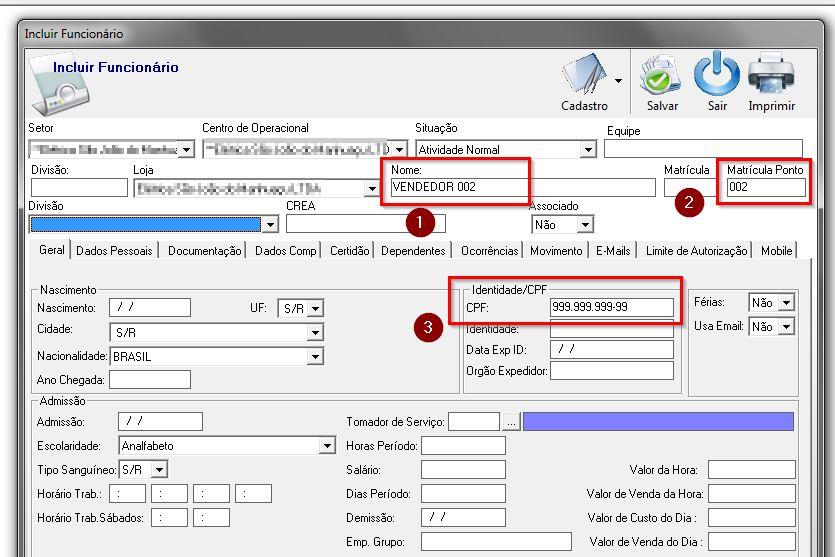Open the Usa Email Não dropdown

pyautogui.click(x=786, y=326)
